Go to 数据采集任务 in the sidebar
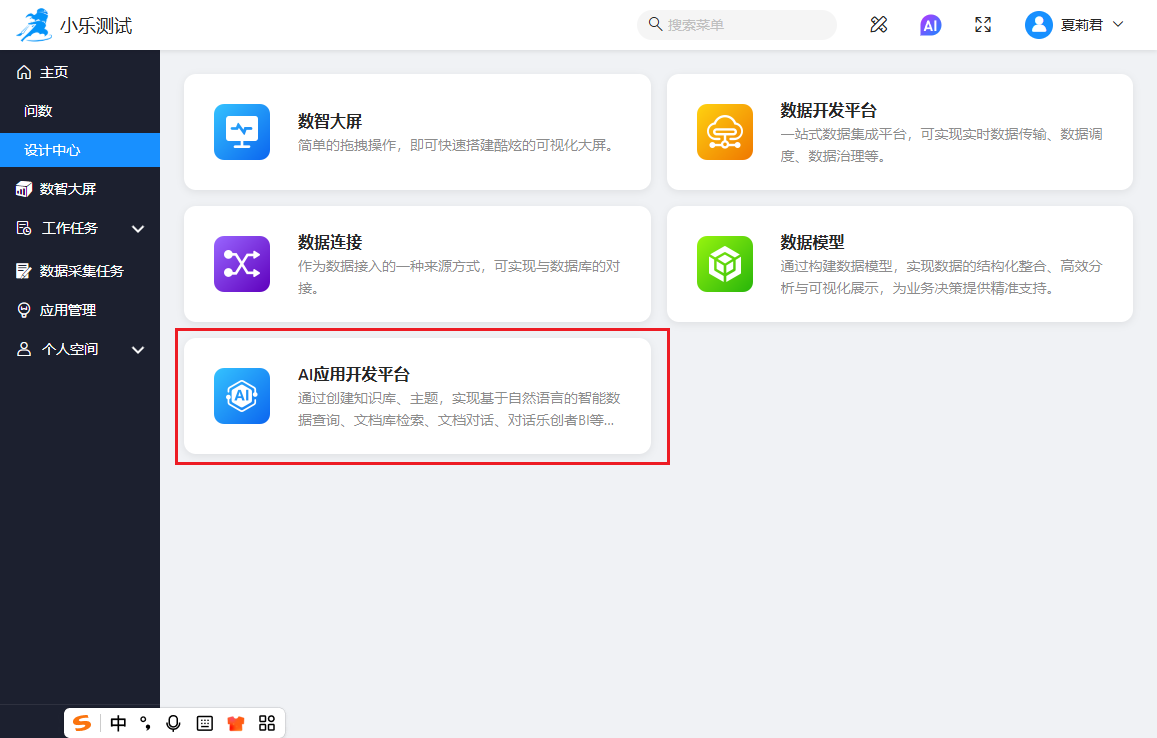This screenshot has height=738, width=1157. (x=81, y=271)
